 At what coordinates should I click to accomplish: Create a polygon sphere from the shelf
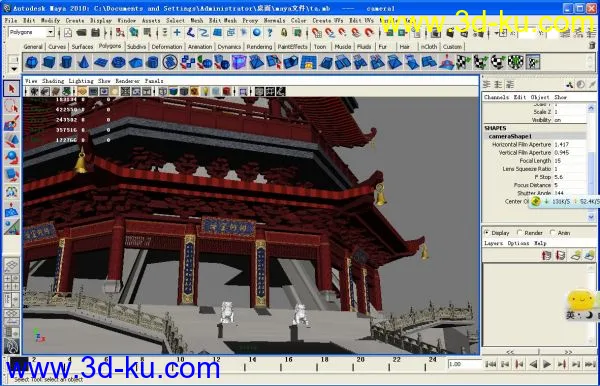(x=32, y=62)
